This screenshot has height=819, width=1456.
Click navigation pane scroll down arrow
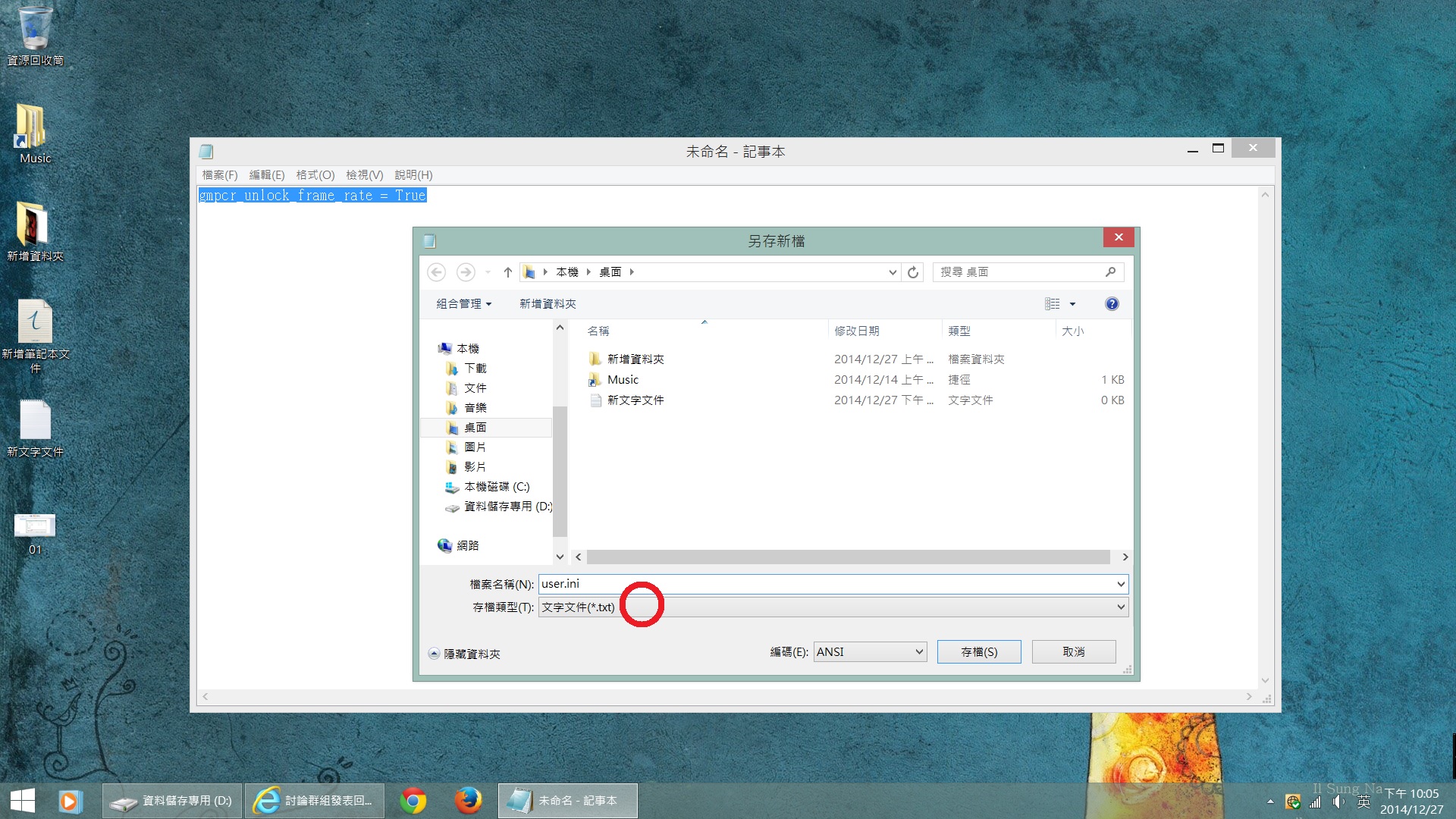(x=560, y=557)
